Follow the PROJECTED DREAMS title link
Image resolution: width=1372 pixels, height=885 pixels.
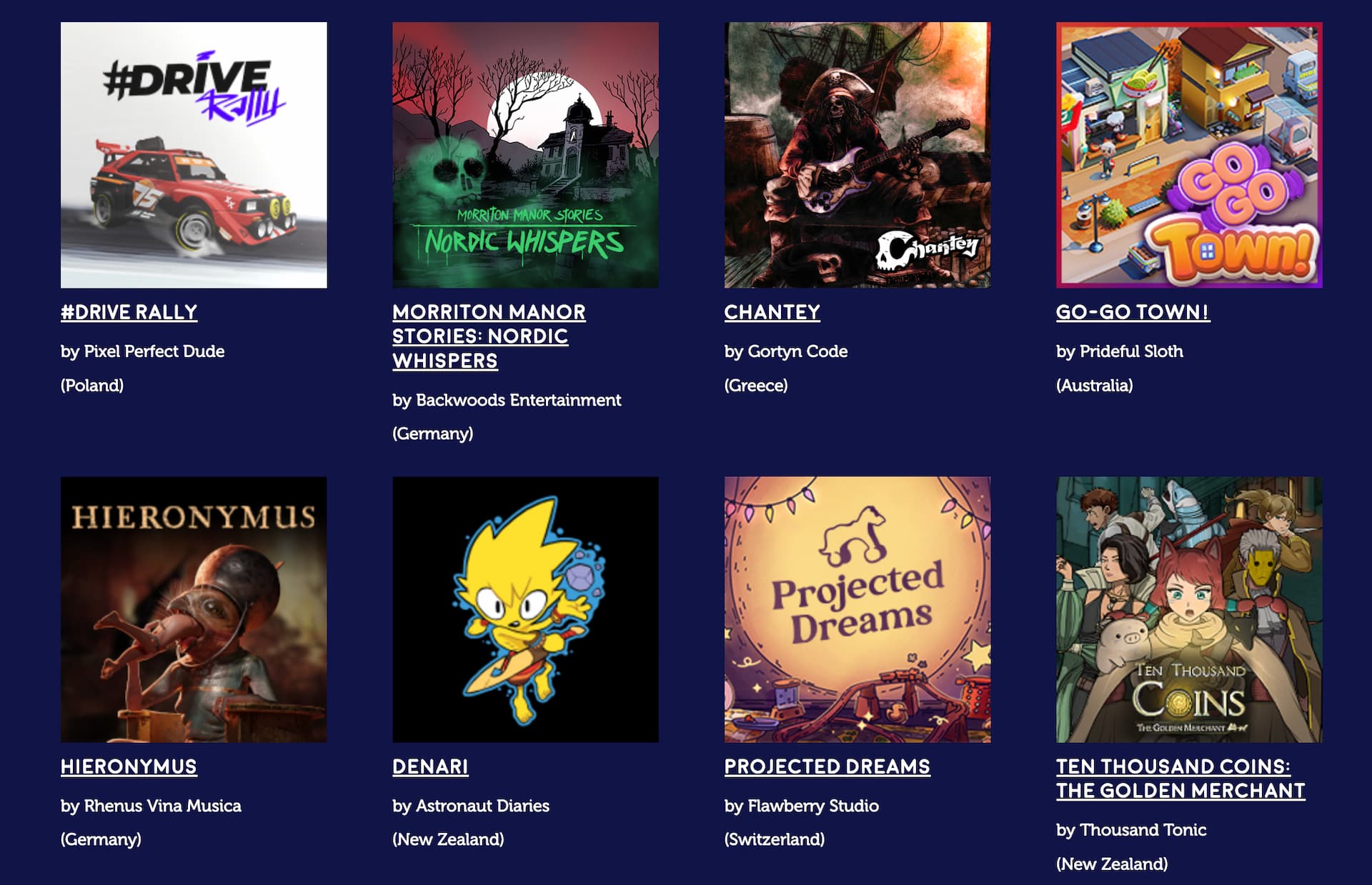pyautogui.click(x=827, y=766)
